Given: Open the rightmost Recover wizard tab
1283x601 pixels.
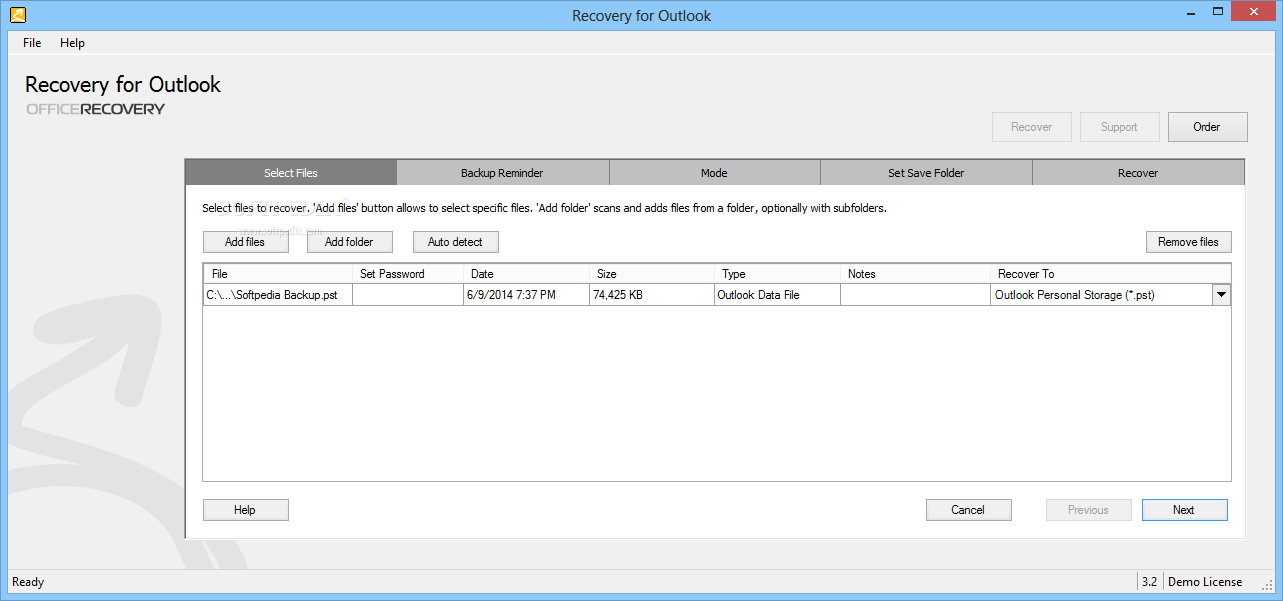Looking at the screenshot, I should point(1138,173).
